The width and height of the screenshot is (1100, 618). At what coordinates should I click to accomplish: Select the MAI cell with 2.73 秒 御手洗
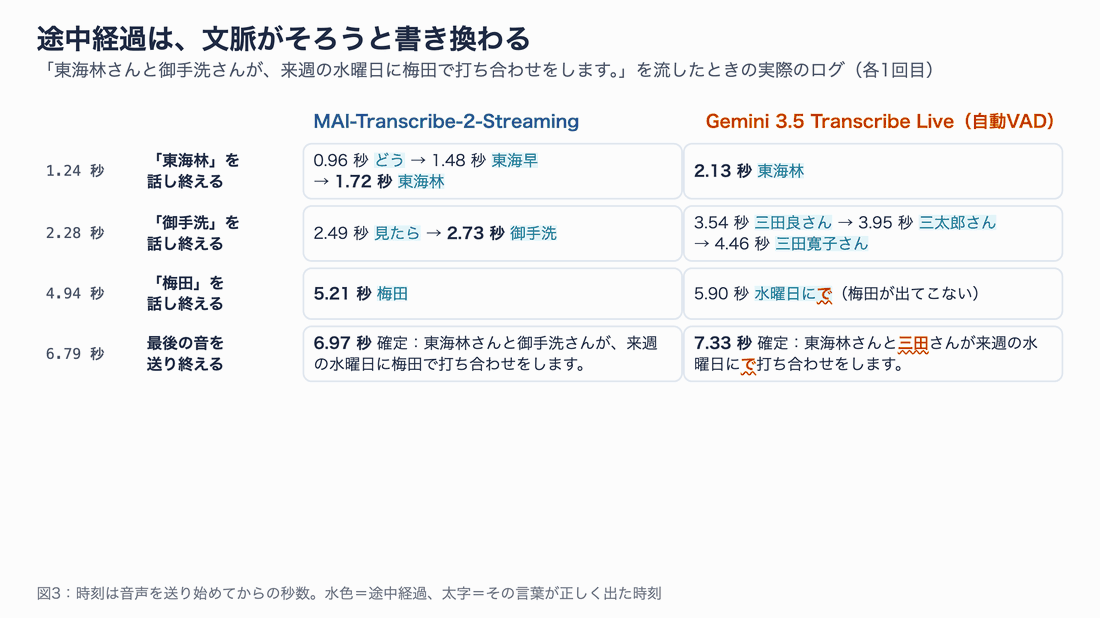(492, 233)
